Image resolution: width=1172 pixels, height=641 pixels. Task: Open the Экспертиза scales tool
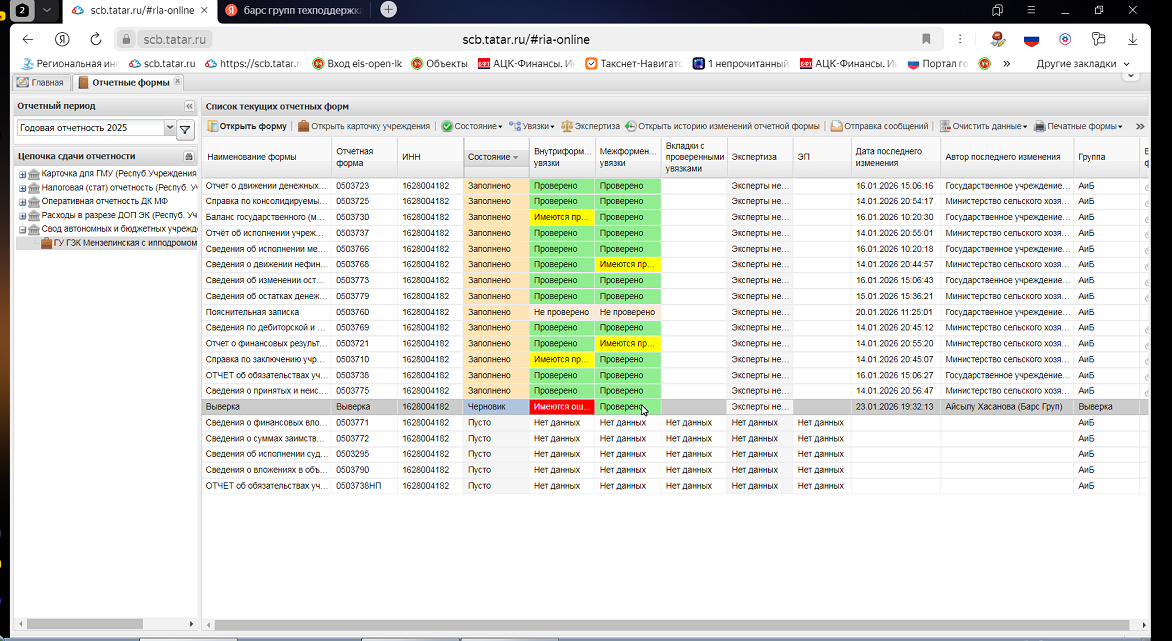click(x=590, y=126)
